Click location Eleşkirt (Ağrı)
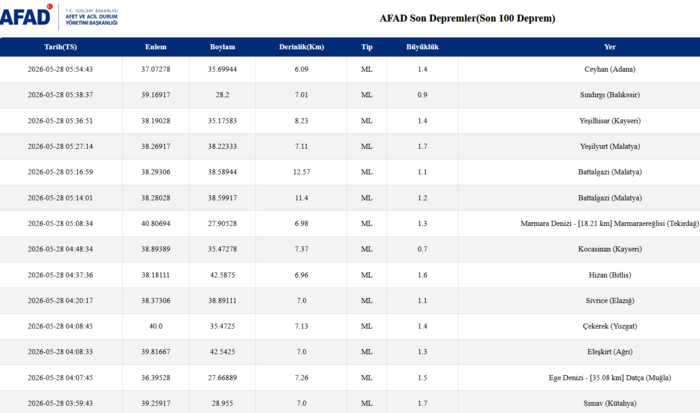700x413 pixels. tap(610, 352)
